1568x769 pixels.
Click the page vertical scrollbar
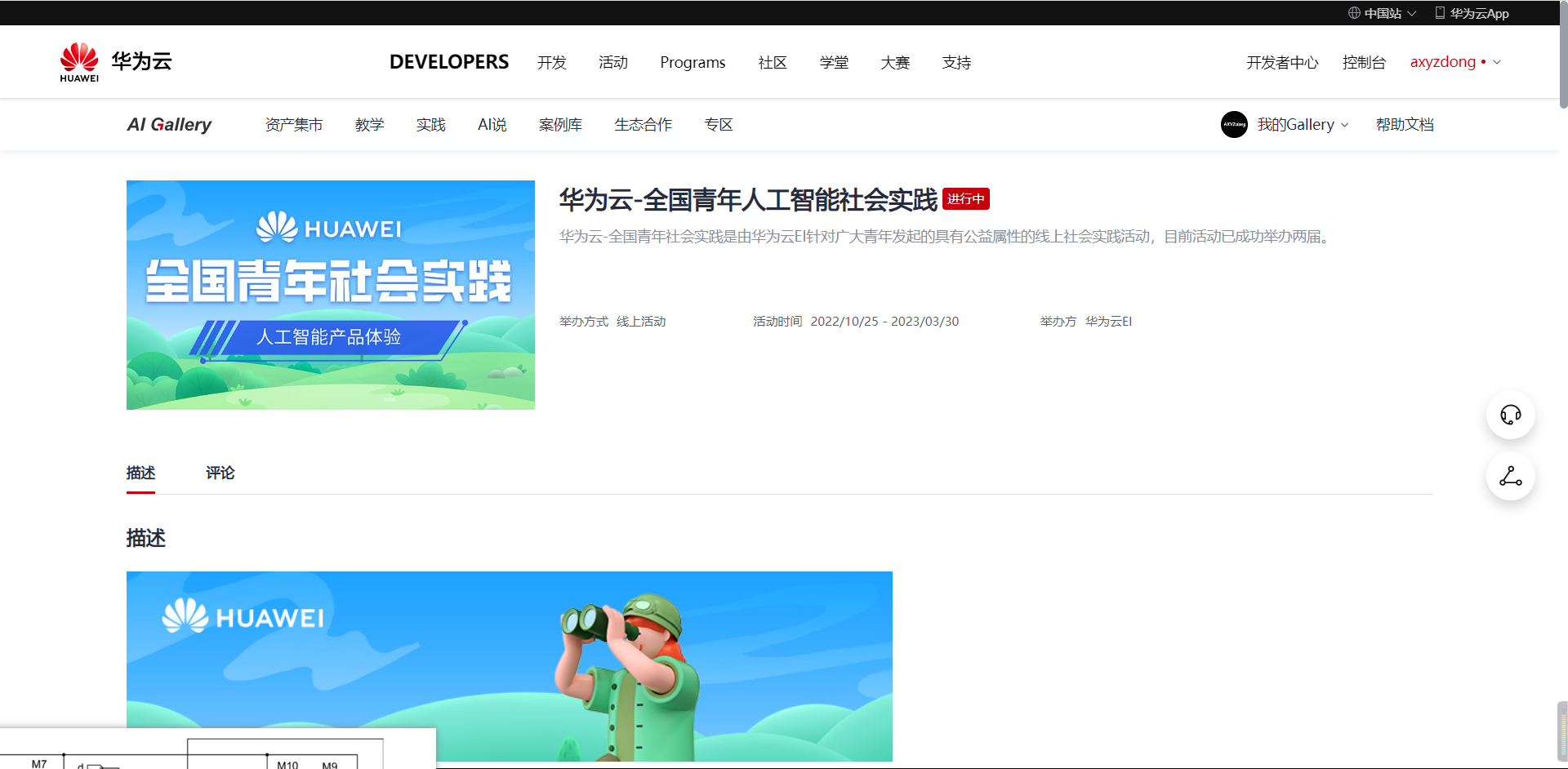click(x=1562, y=54)
